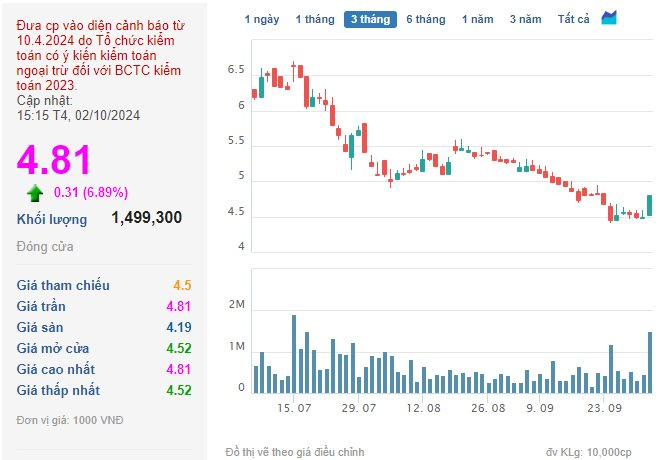The image size is (660, 460).
Task: Click the 29.07 date marker on the axis
Action: click(x=359, y=408)
